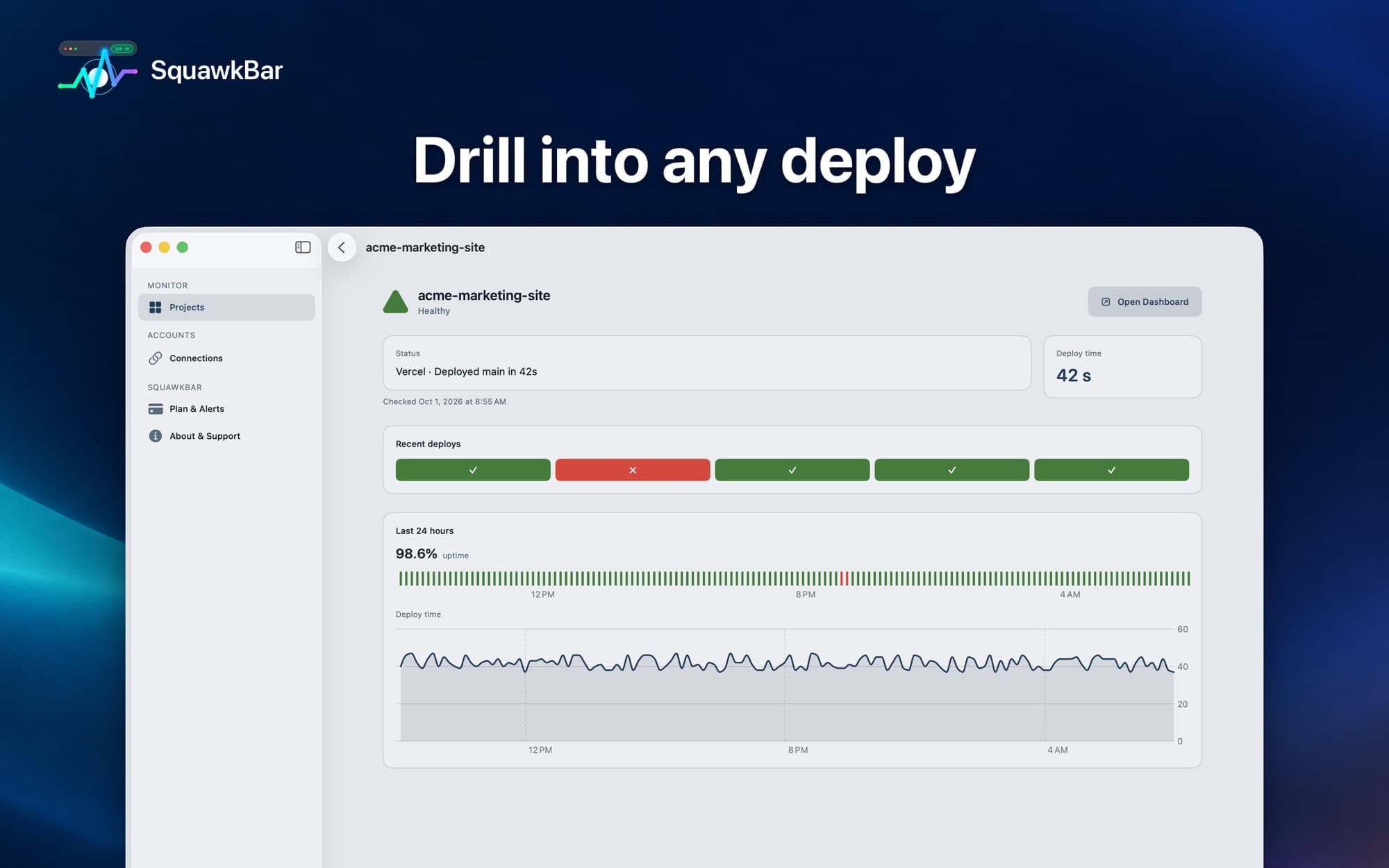Click the Status card with Vercel text
The height and width of the screenshot is (868, 1389).
coord(707,363)
